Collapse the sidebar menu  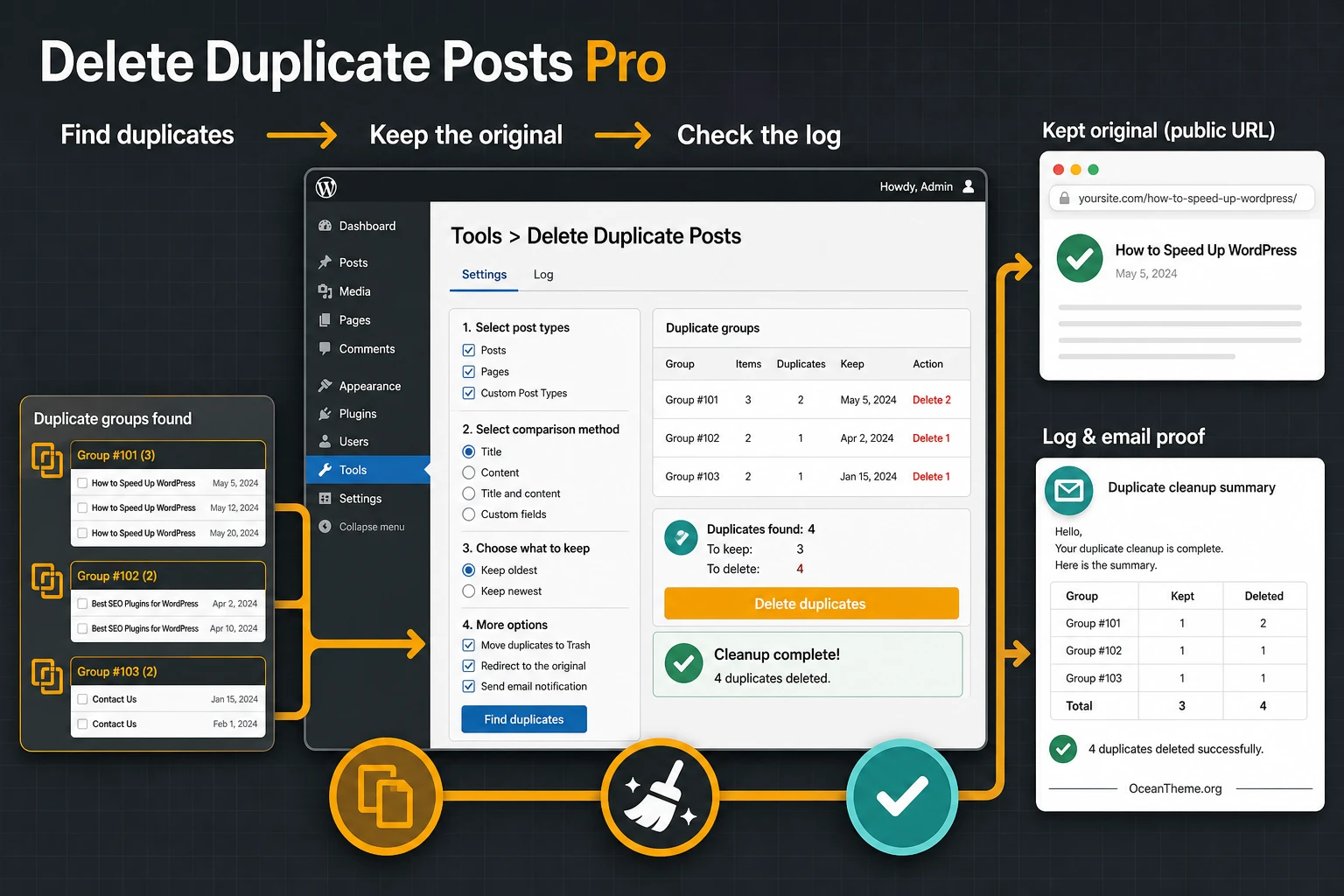(361, 527)
